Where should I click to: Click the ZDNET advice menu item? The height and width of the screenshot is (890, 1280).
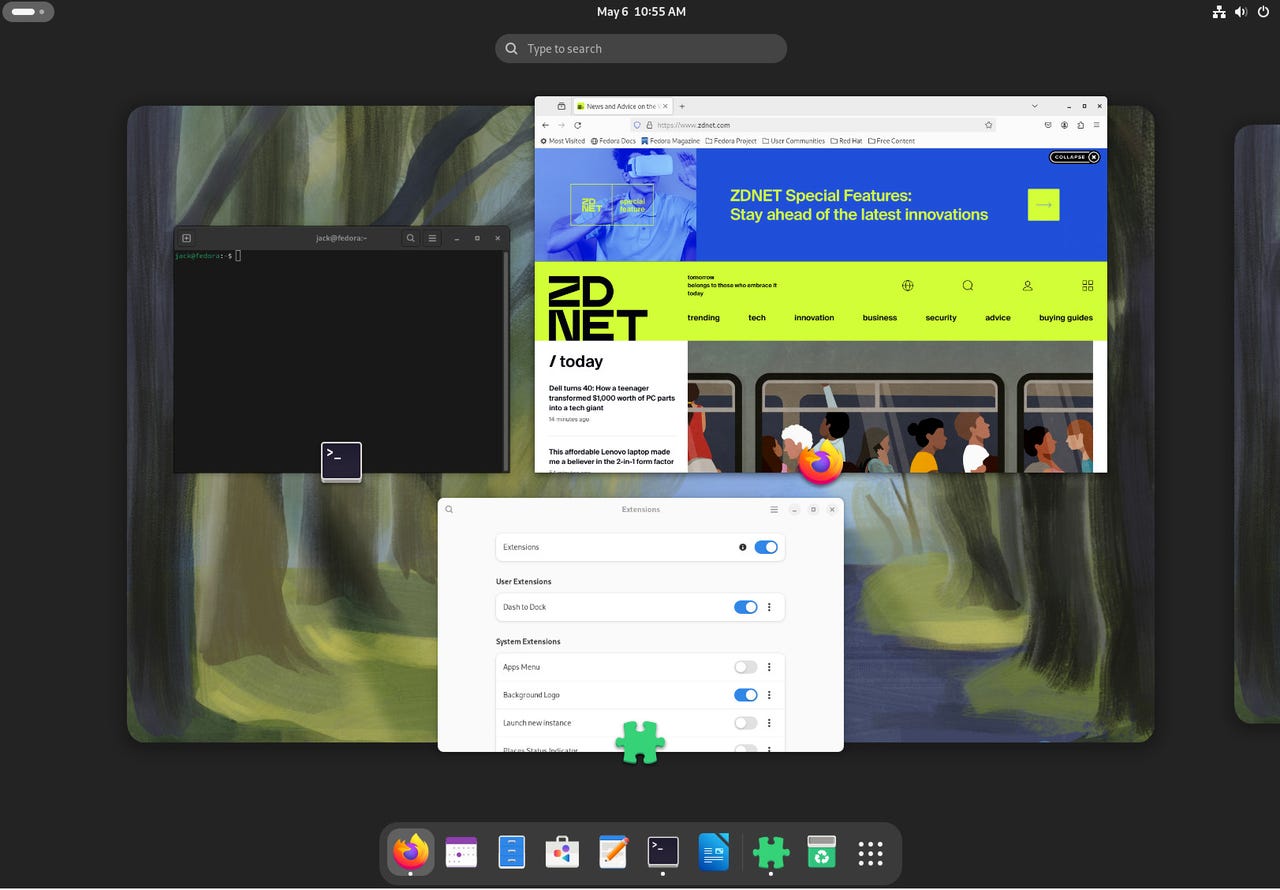click(x=998, y=318)
